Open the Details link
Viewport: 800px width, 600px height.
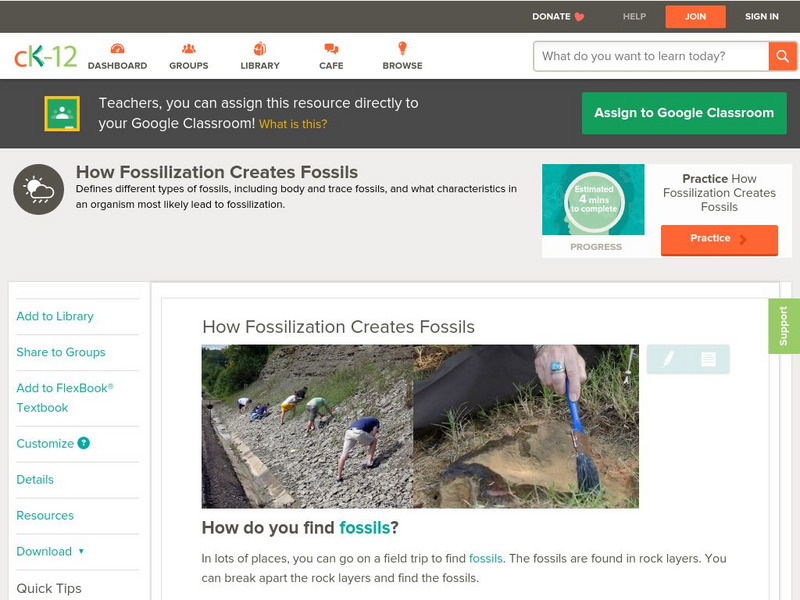pos(35,480)
